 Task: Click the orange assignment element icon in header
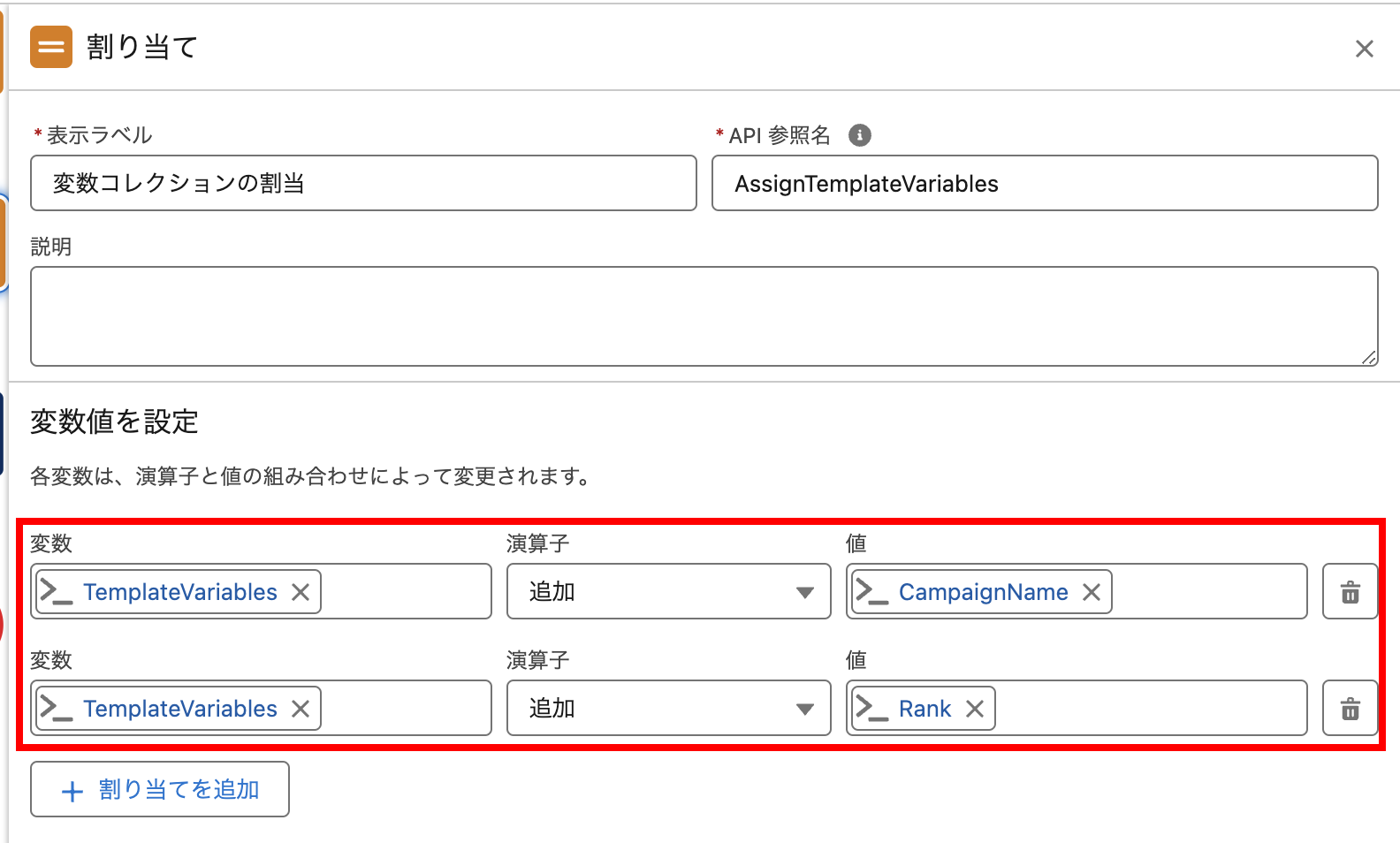pos(51,47)
